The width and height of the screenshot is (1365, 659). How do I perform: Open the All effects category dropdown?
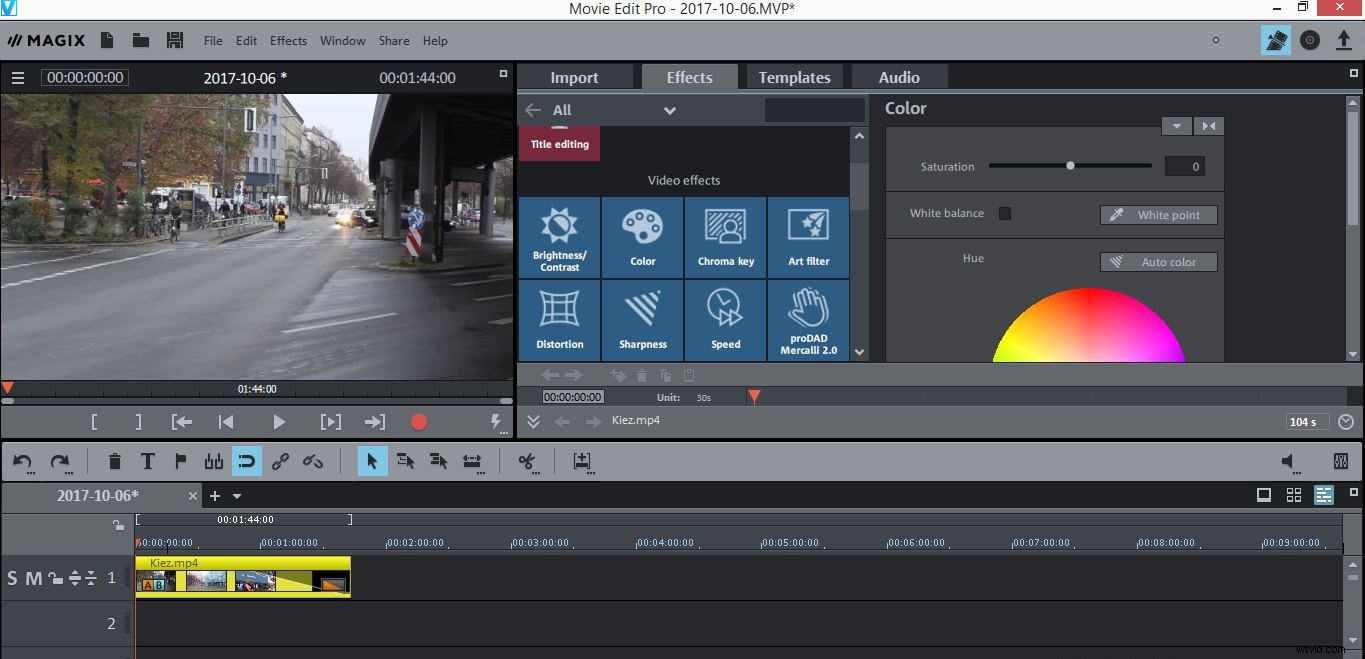click(x=668, y=110)
